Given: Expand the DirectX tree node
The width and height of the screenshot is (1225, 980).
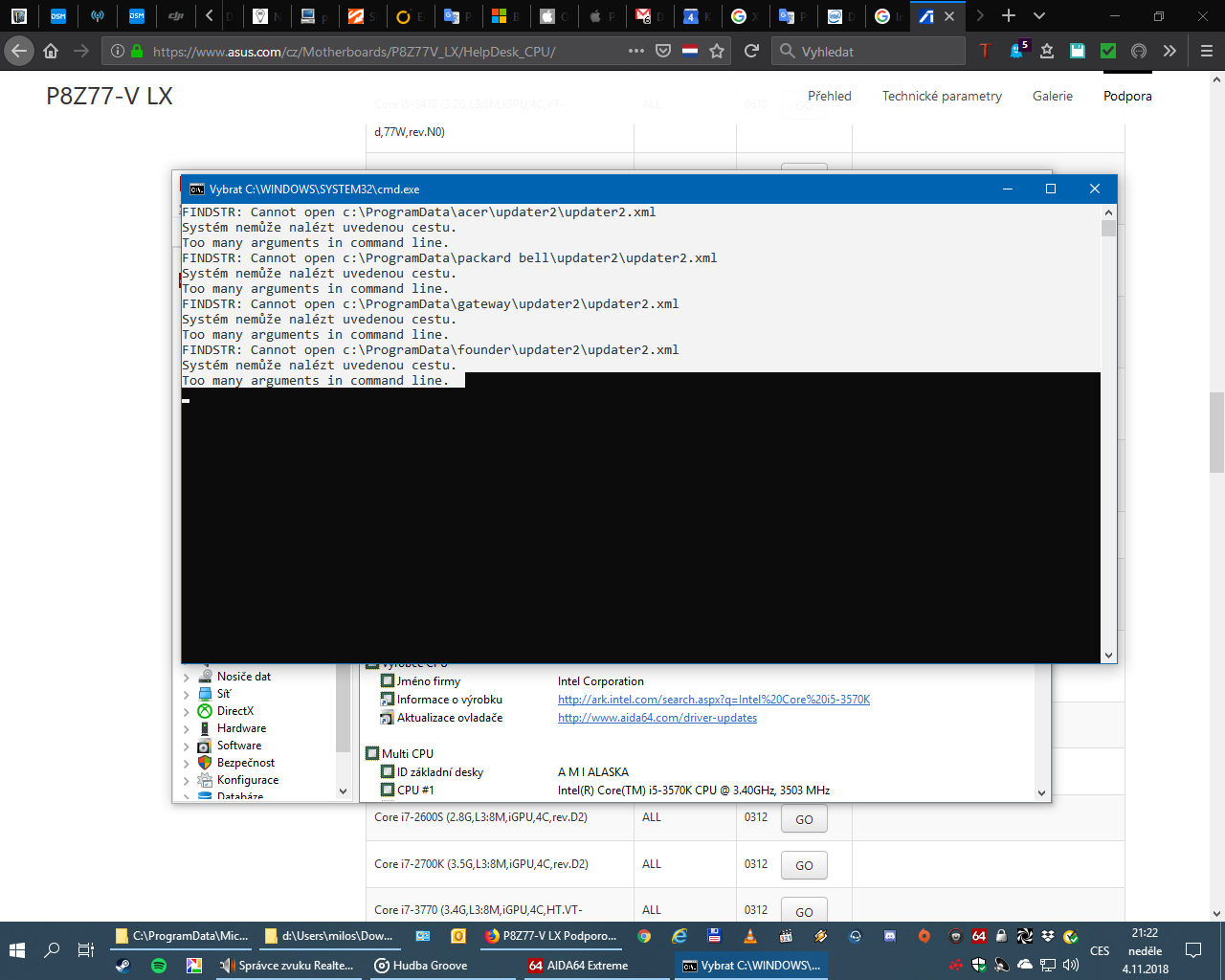Looking at the screenshot, I should [x=187, y=711].
